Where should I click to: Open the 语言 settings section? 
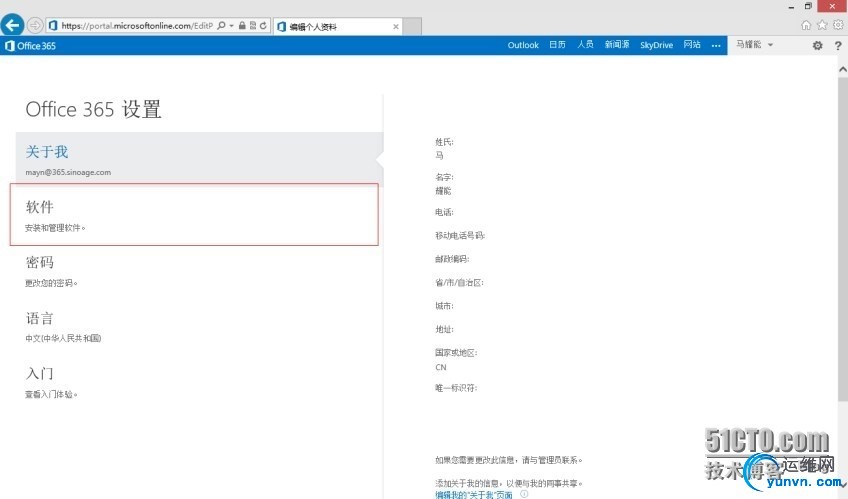click(x=199, y=327)
